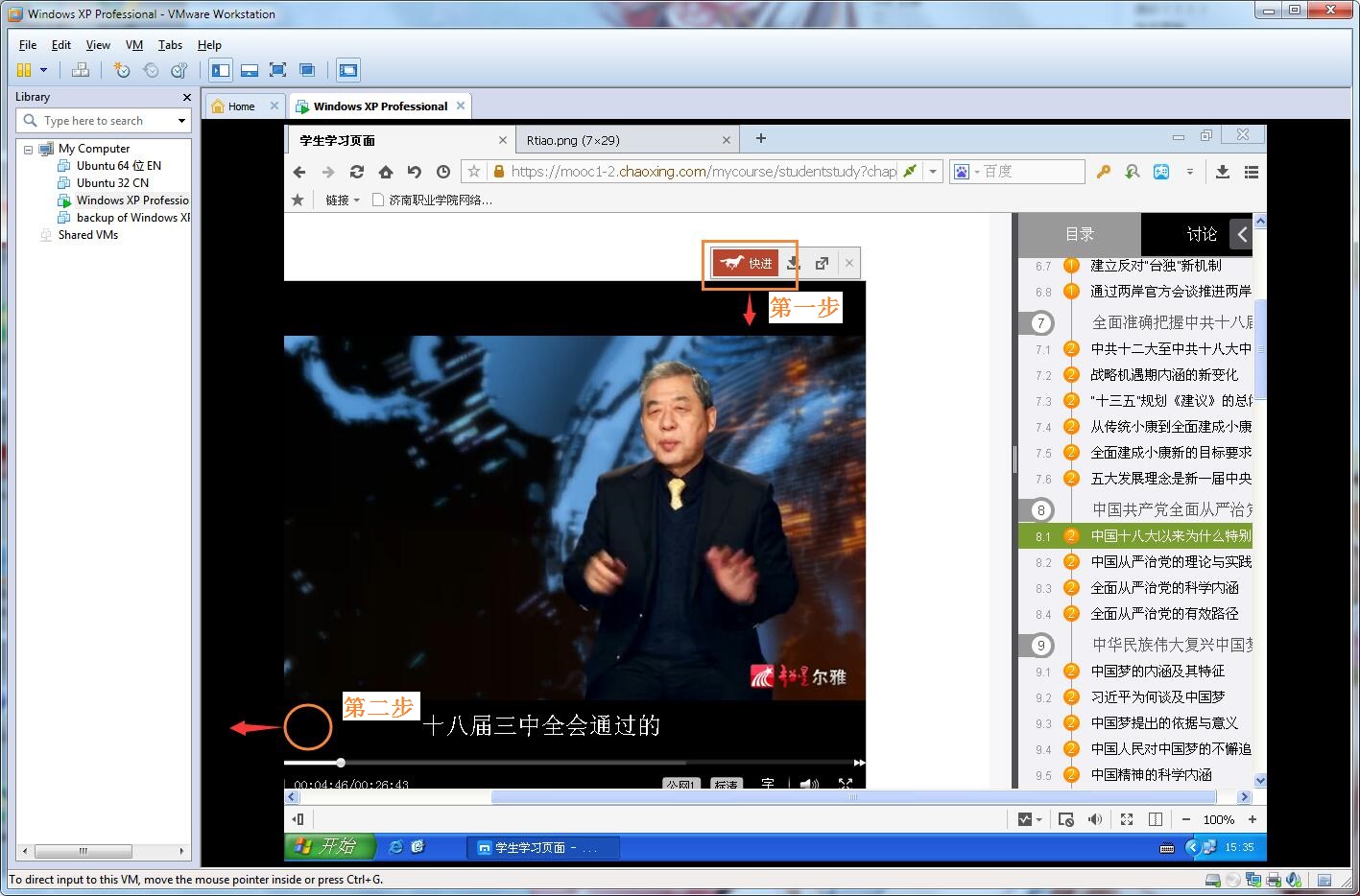The height and width of the screenshot is (896, 1360).
Task: Reload the browser page
Action: tap(357, 172)
